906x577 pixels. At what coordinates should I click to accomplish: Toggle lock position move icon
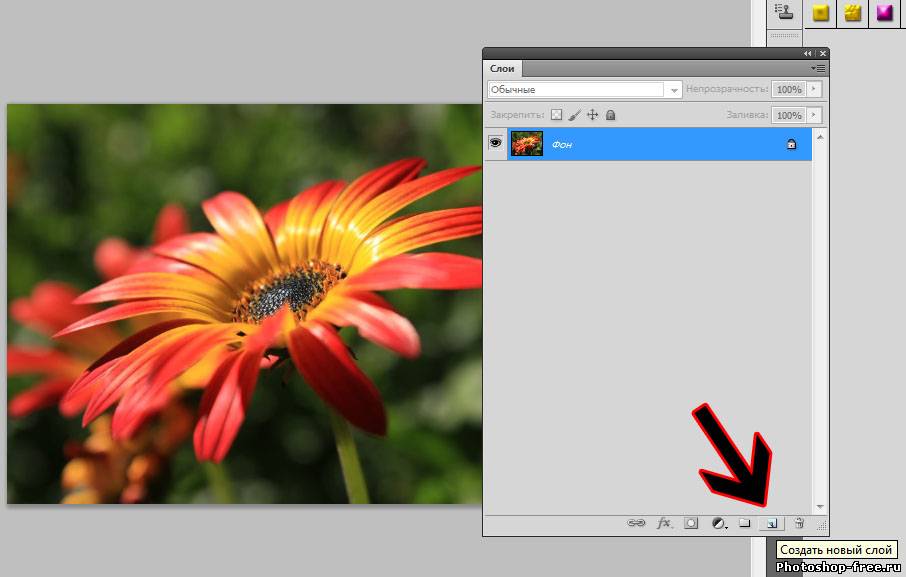[592, 116]
